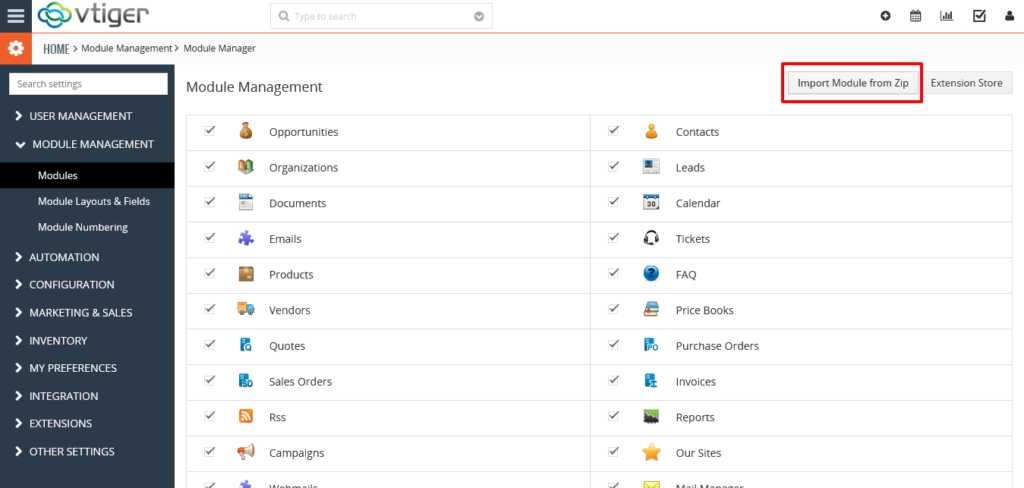
Task: Click the Our Sites star icon
Action: point(651,452)
